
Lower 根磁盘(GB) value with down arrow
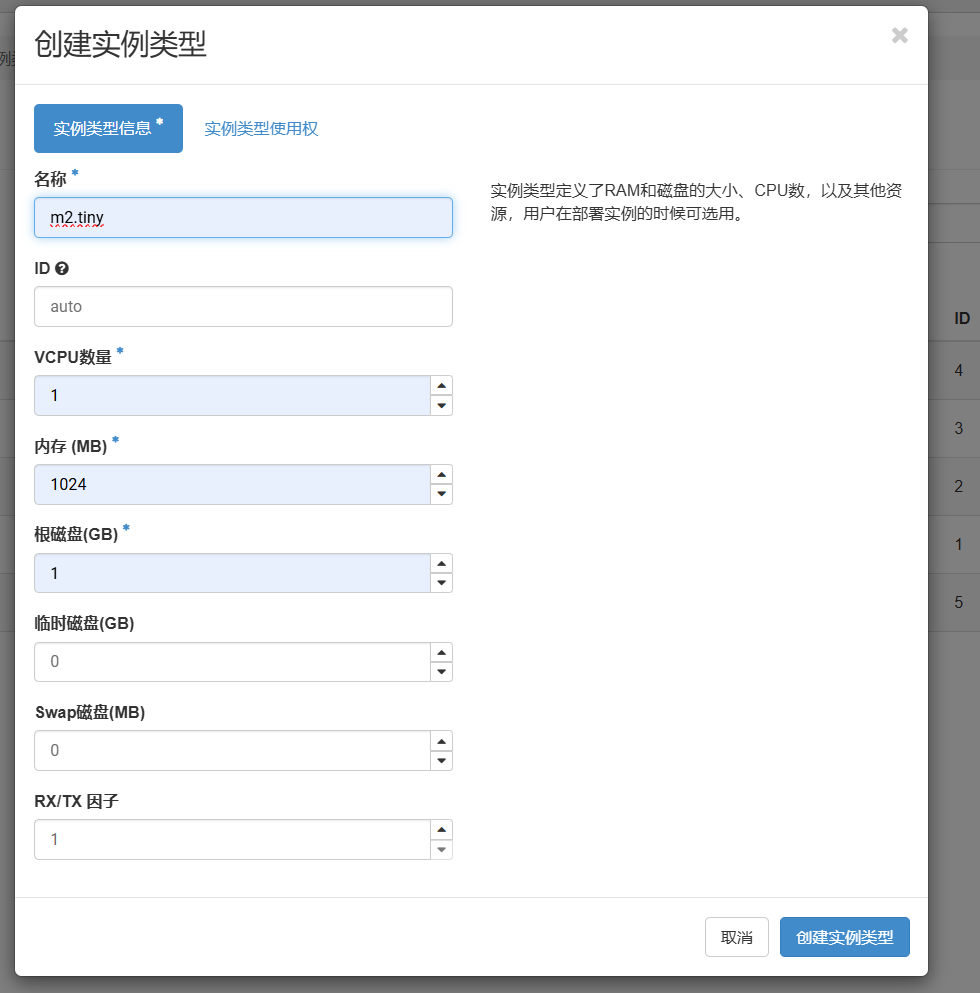coord(441,583)
